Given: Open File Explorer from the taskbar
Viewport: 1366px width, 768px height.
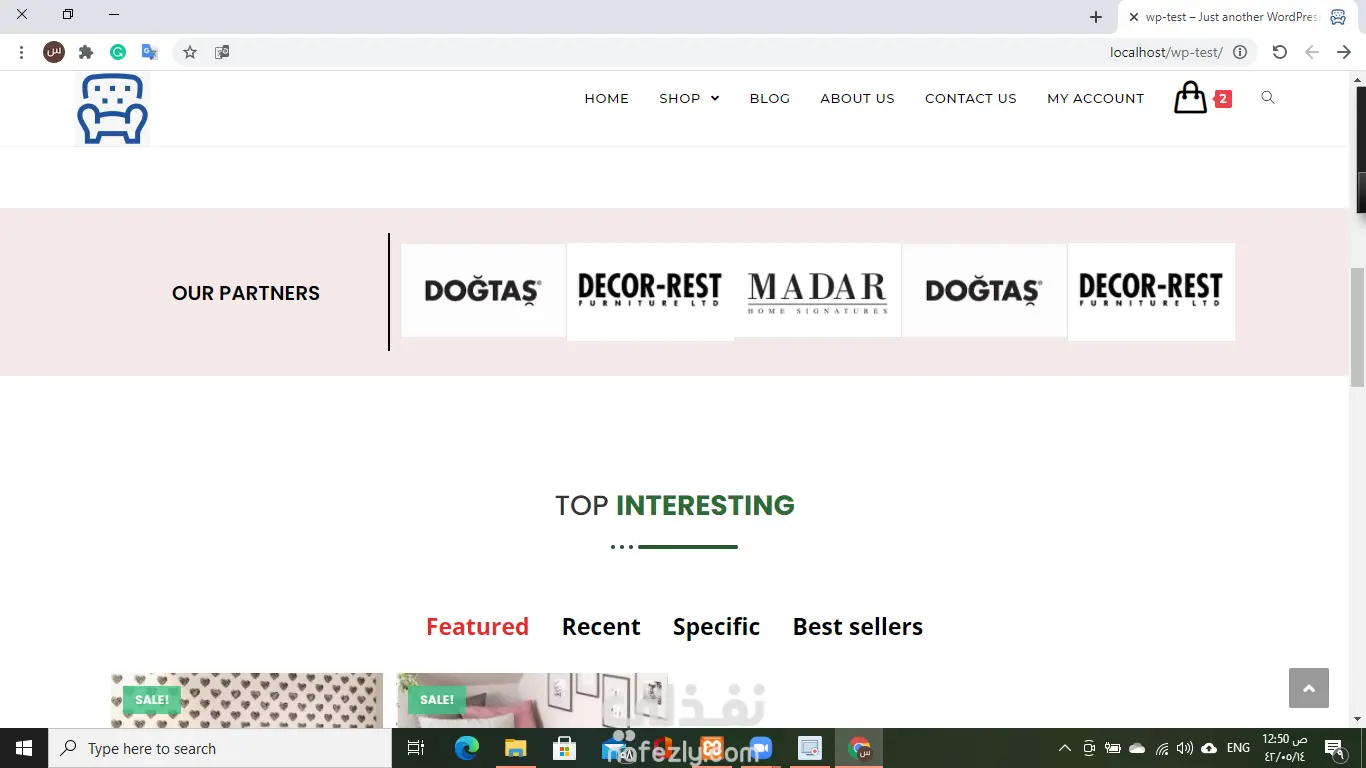Looking at the screenshot, I should [515, 748].
